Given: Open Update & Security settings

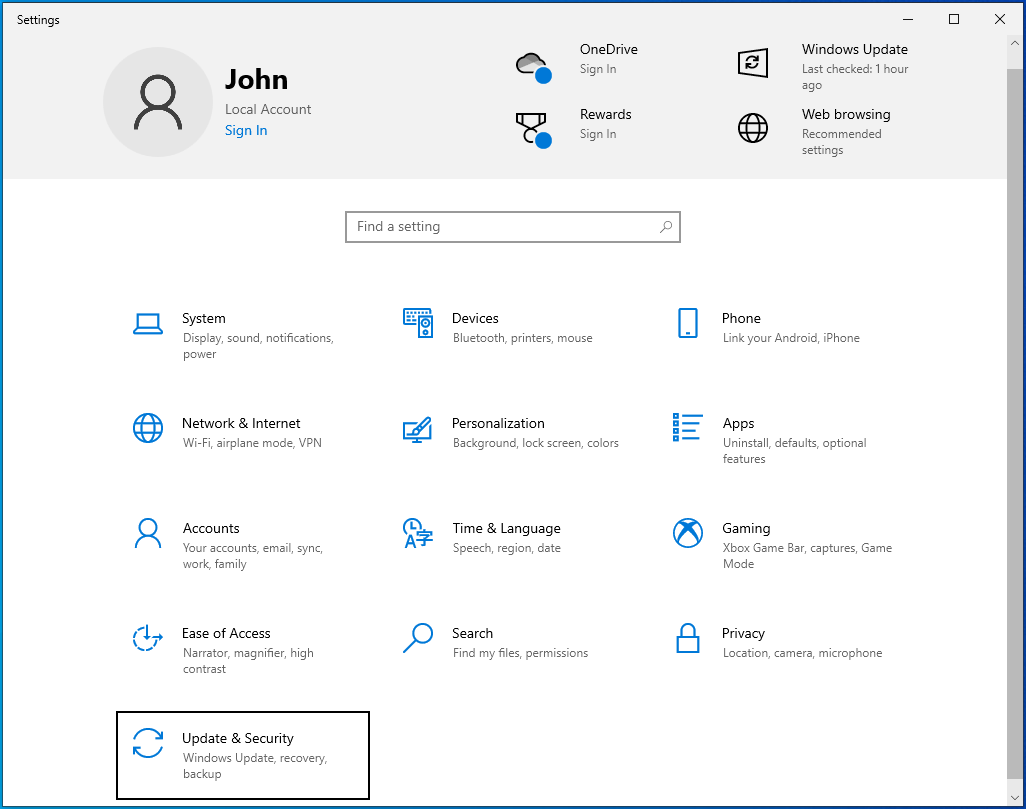Looking at the screenshot, I should point(242,754).
